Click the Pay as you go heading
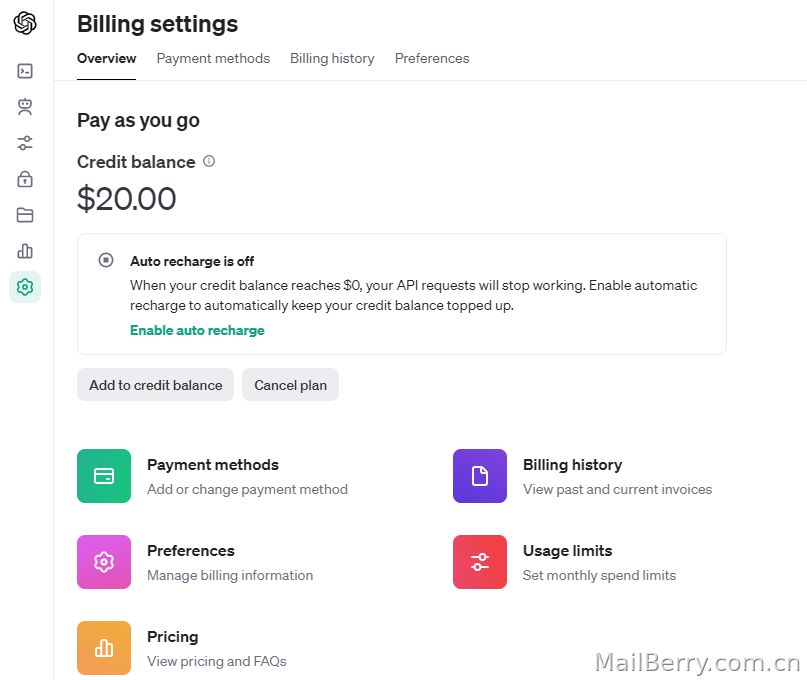807x680 pixels. pyautogui.click(x=138, y=120)
